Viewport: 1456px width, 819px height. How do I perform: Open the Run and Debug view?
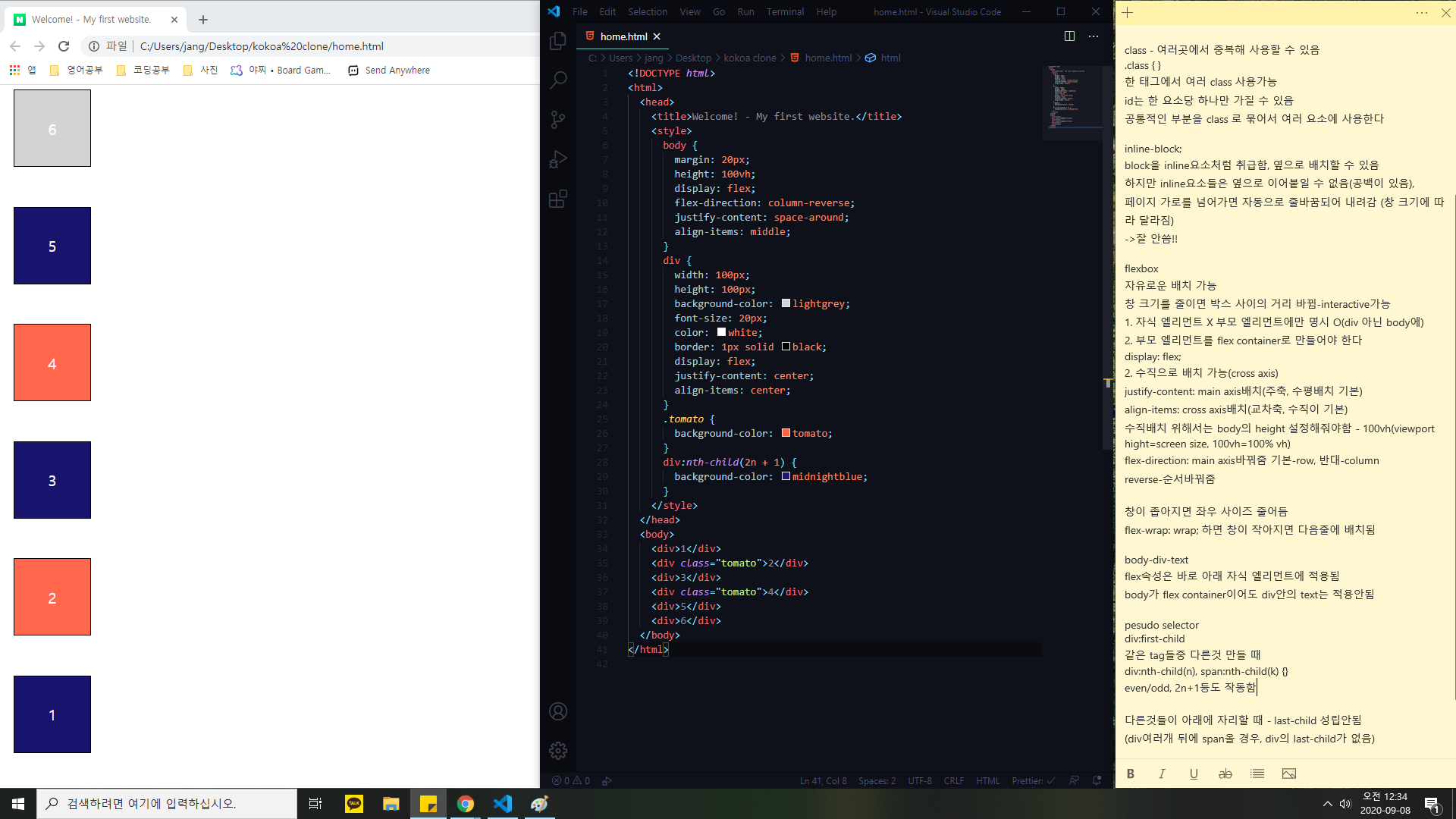point(558,159)
